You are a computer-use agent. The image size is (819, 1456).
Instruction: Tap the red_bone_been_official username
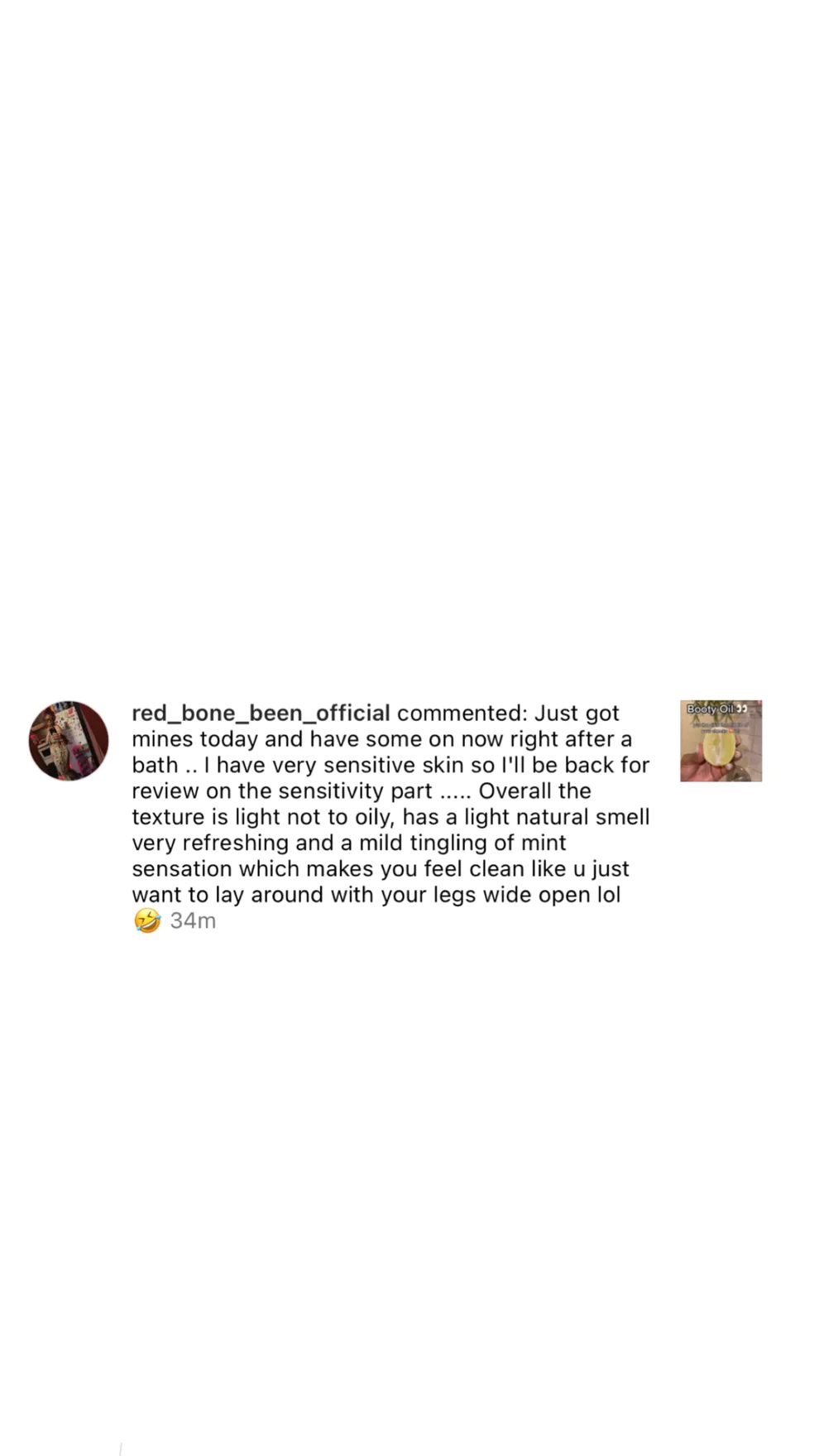pos(261,714)
